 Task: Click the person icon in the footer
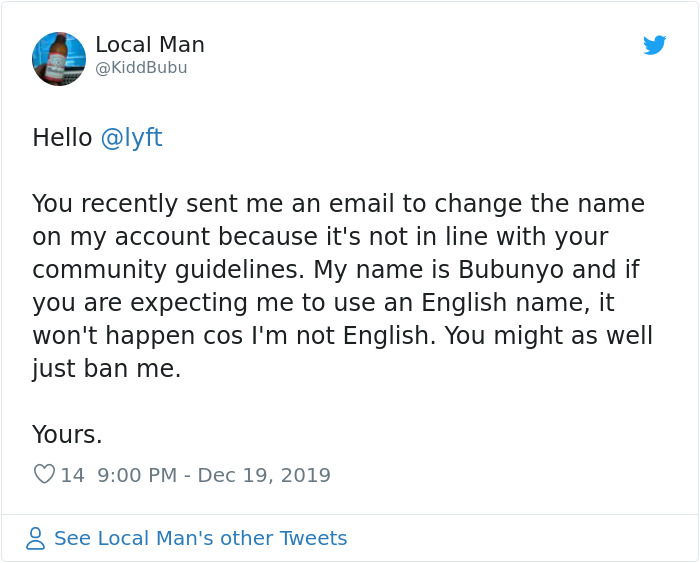tap(36, 539)
